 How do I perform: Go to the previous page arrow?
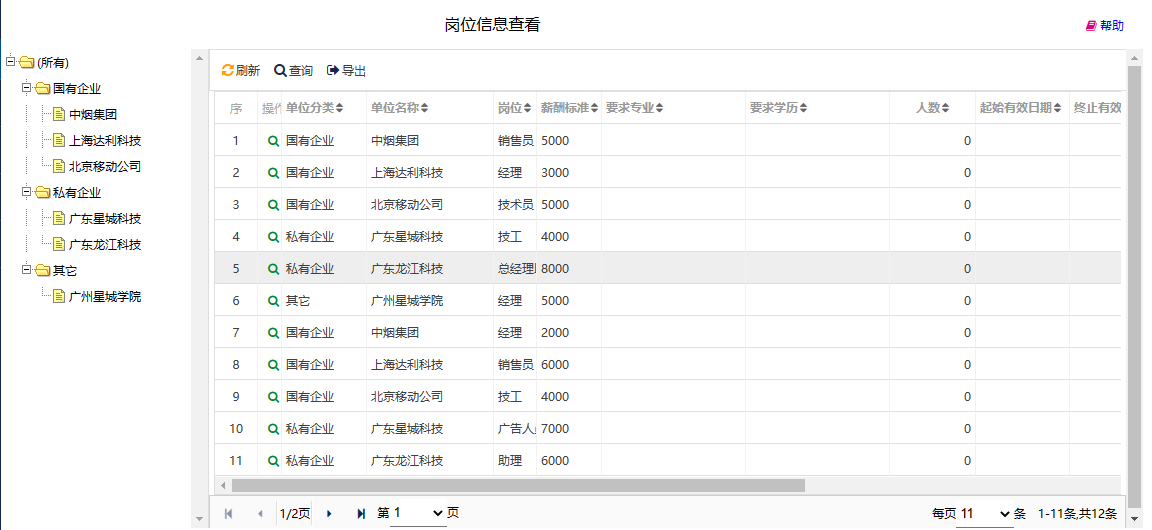[x=260, y=514]
